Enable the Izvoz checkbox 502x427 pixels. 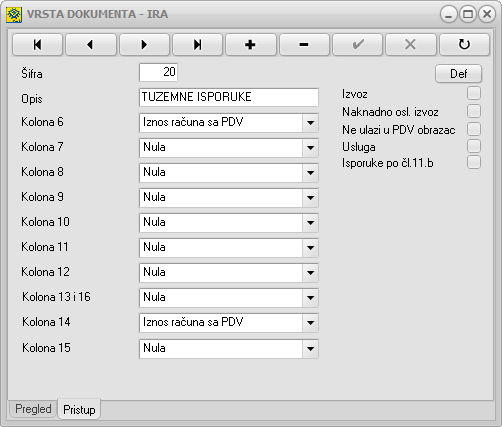(474, 93)
